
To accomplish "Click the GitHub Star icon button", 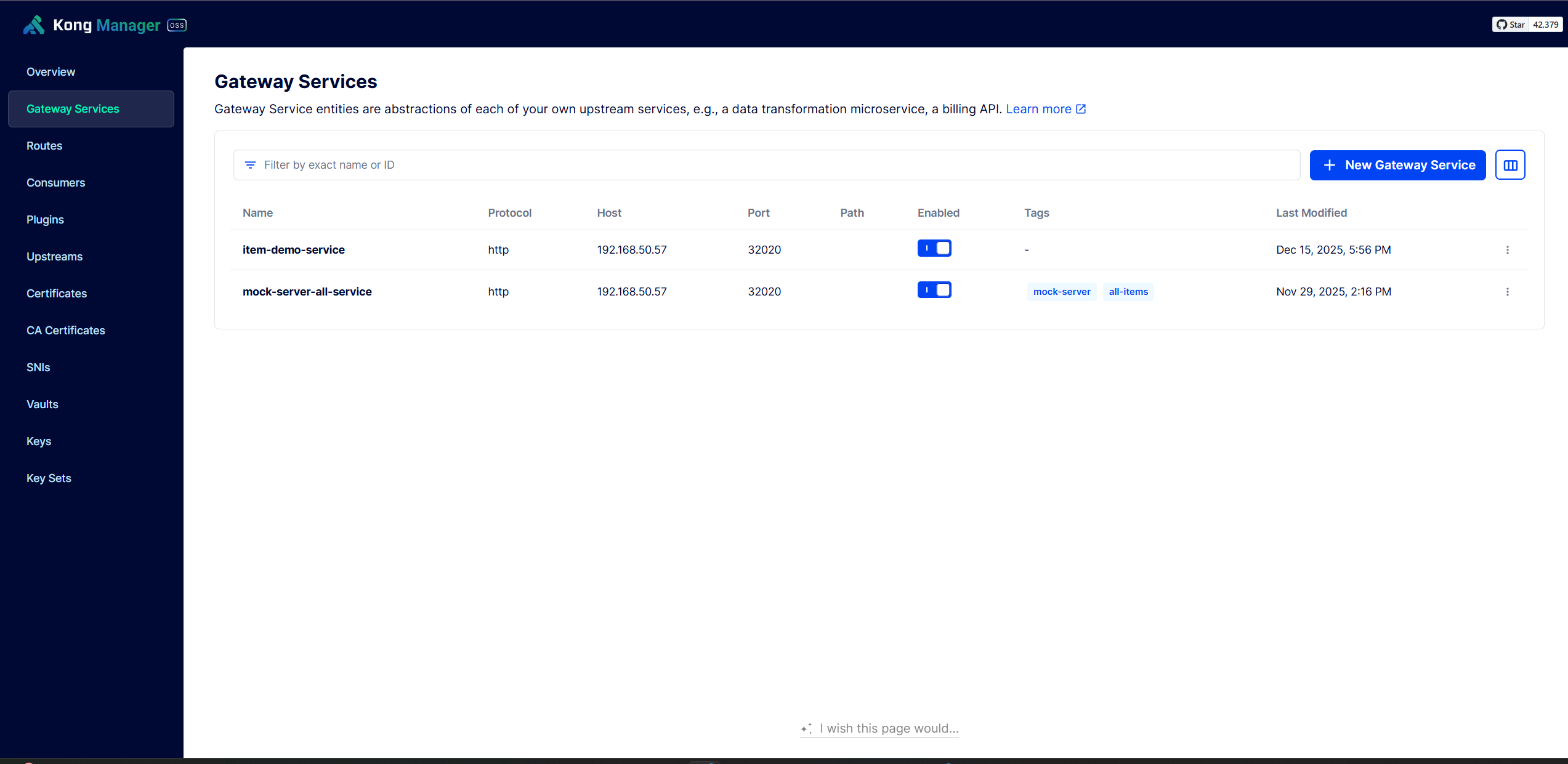I will 1510,25.
